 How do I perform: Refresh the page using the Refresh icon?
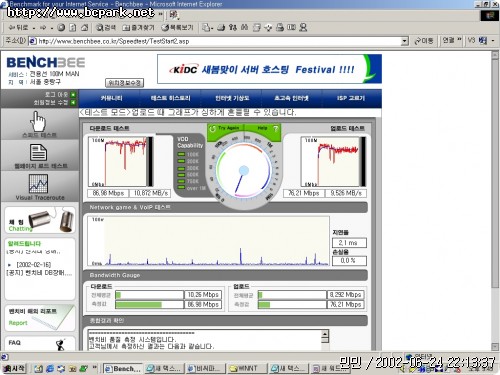pos(73,28)
